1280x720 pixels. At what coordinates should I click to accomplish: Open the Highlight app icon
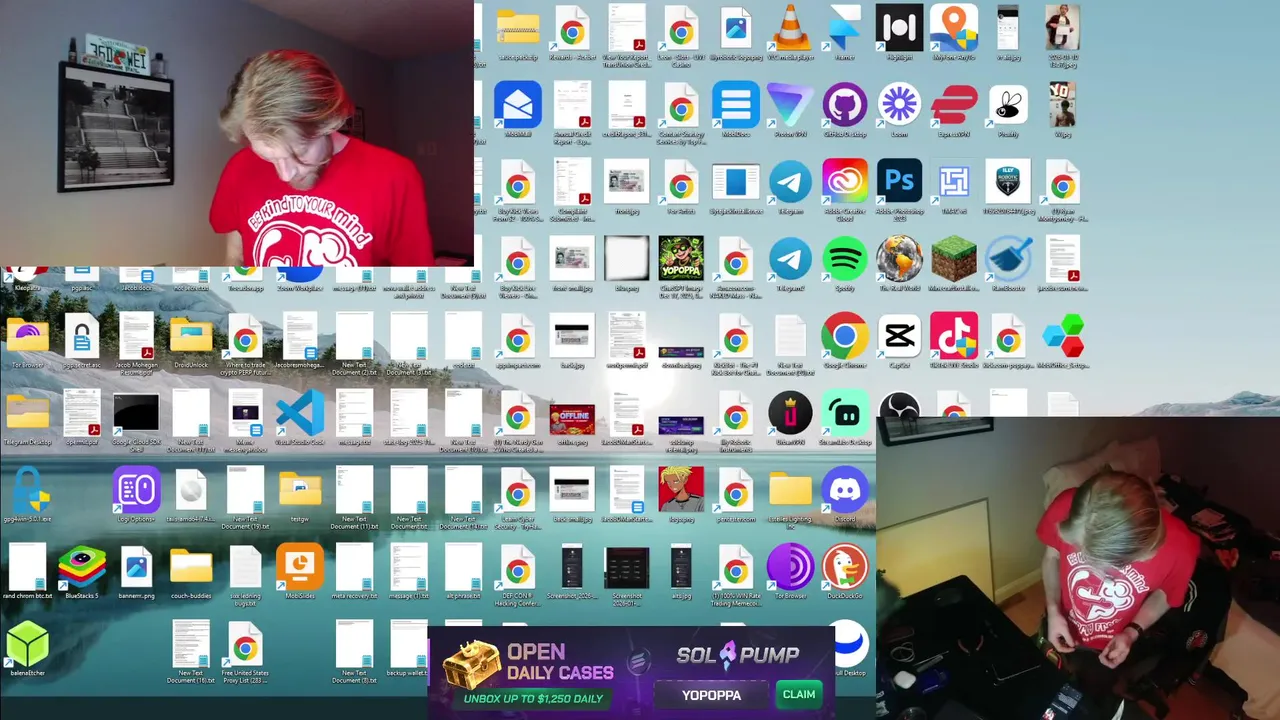pyautogui.click(x=899, y=28)
